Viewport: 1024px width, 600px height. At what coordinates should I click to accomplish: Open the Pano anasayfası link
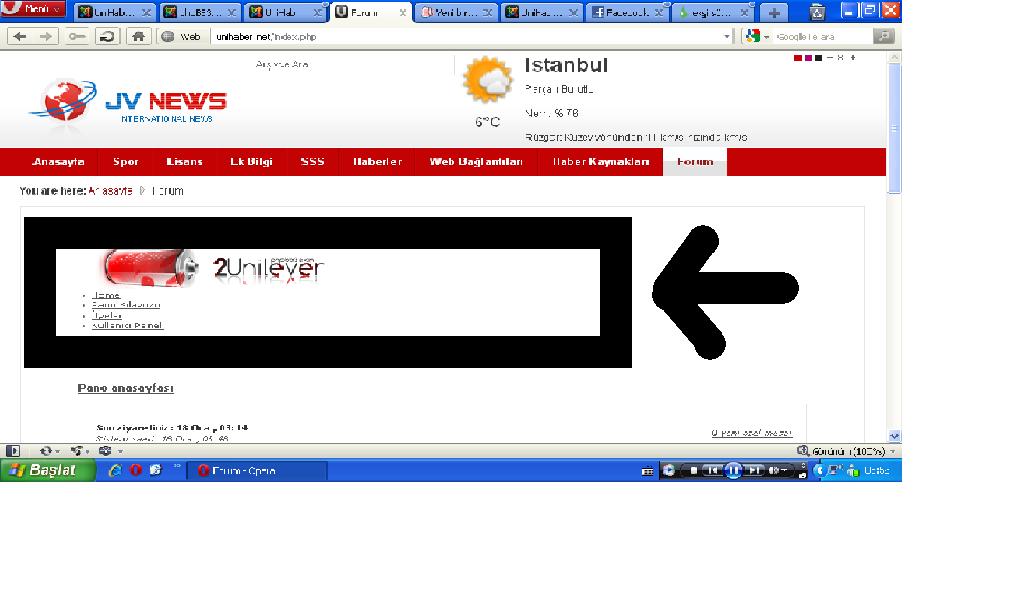pos(125,388)
